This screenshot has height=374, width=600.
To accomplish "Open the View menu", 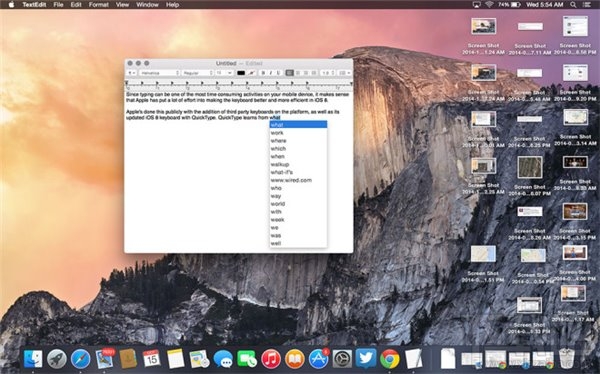I will click(122, 5).
